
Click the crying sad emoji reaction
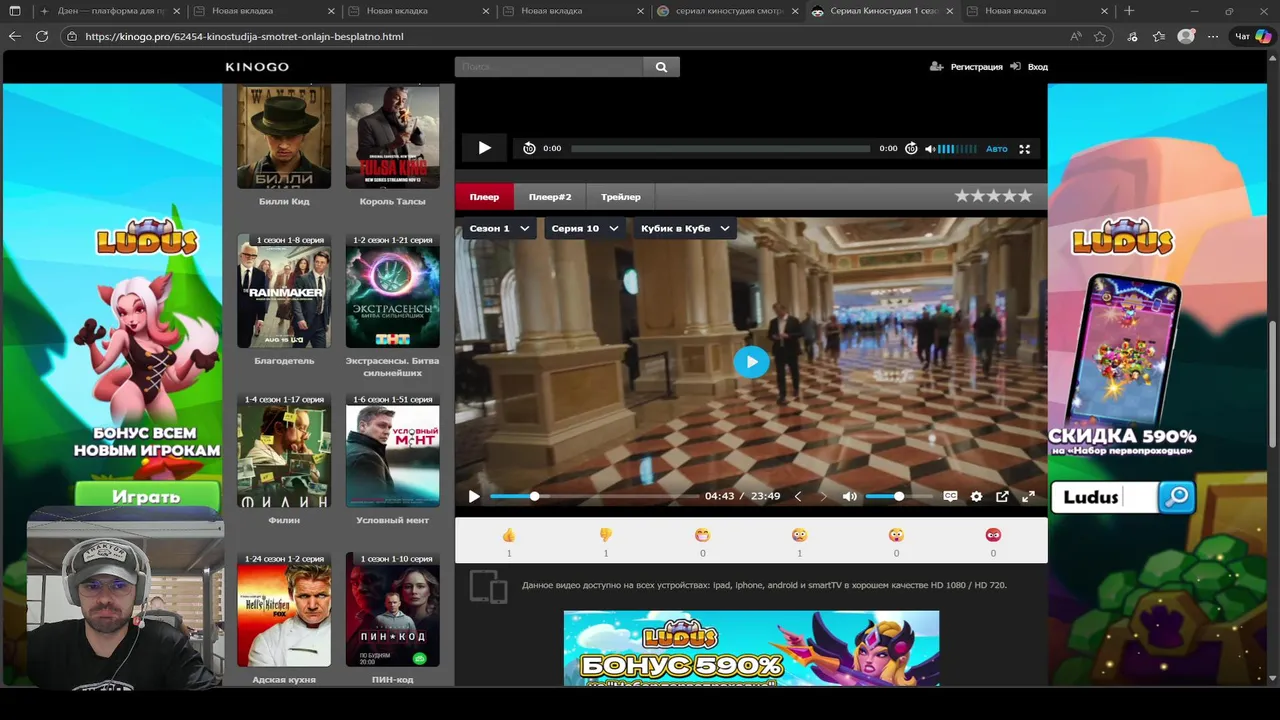point(799,535)
